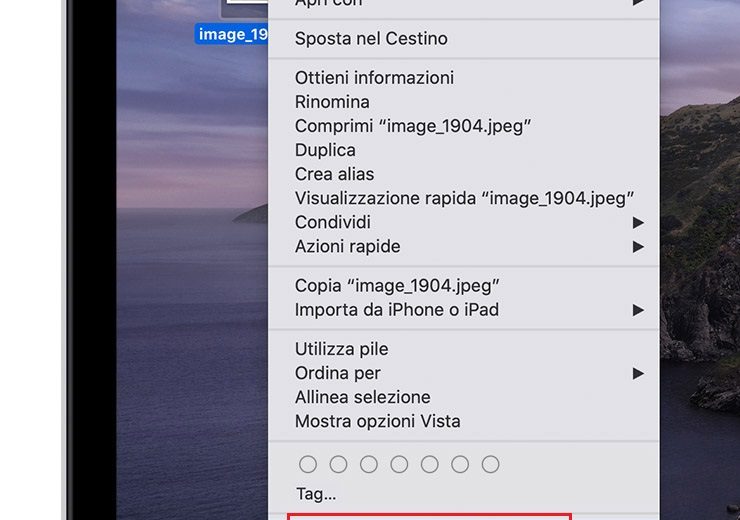
Task: Open the Tag… entry
Action: click(x=316, y=494)
